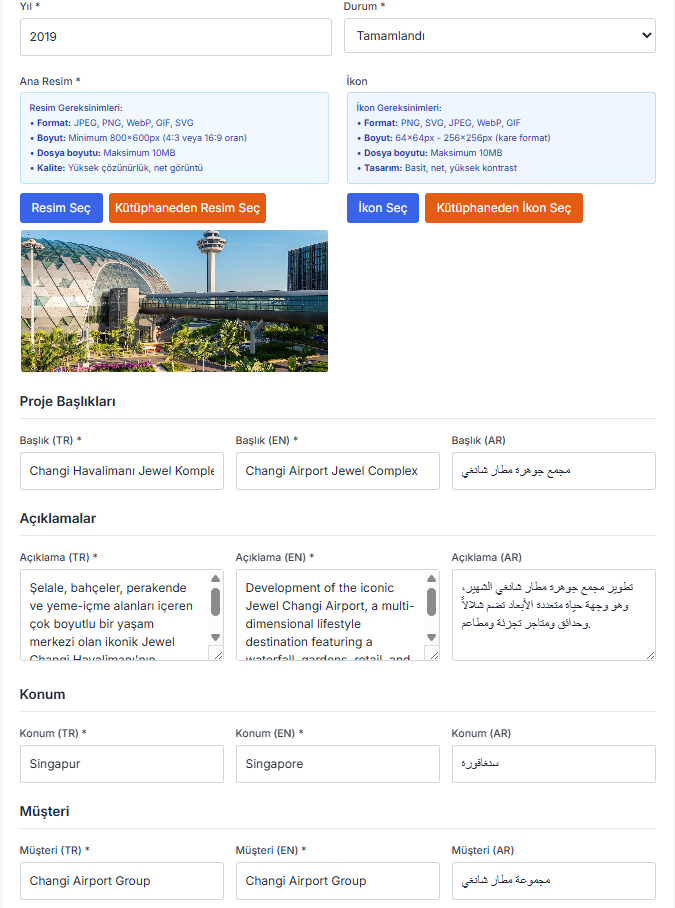Click the Konum (TR) field with Singapur
This screenshot has height=908, width=675.
pyautogui.click(x=122, y=764)
